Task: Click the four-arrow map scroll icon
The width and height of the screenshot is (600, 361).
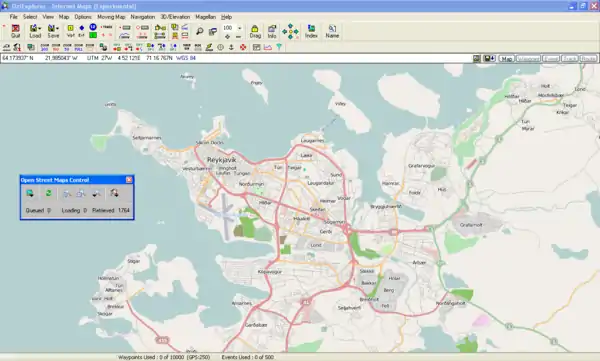Action: 290,31
